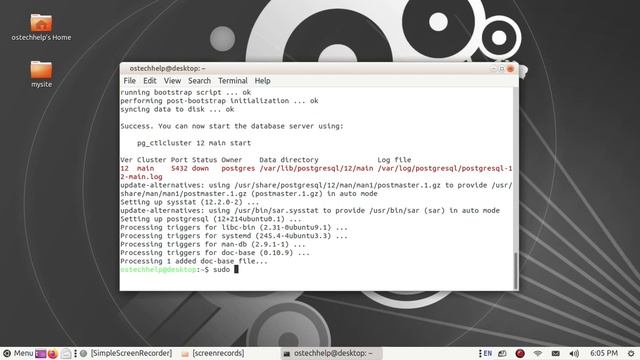Select the ostechhelp@desktop terminal taskbar entry
640x360 pixels.
(x=331, y=353)
